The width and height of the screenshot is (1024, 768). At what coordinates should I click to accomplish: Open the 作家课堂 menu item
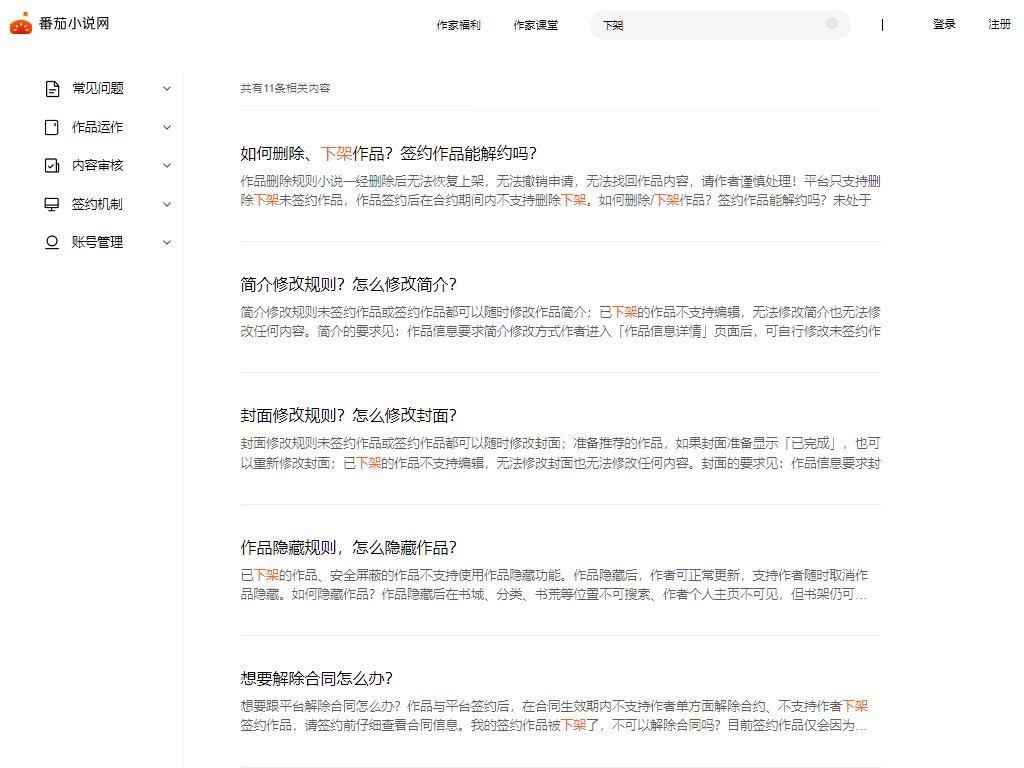pyautogui.click(x=535, y=25)
